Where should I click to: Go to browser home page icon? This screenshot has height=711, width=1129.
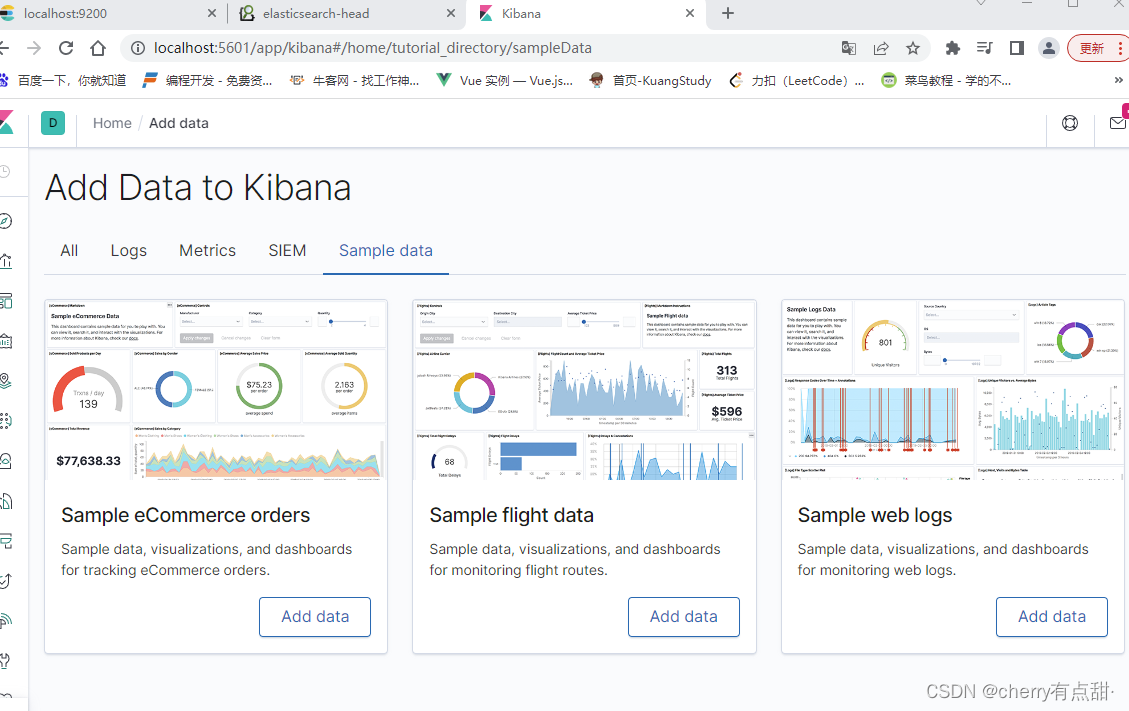coord(98,48)
